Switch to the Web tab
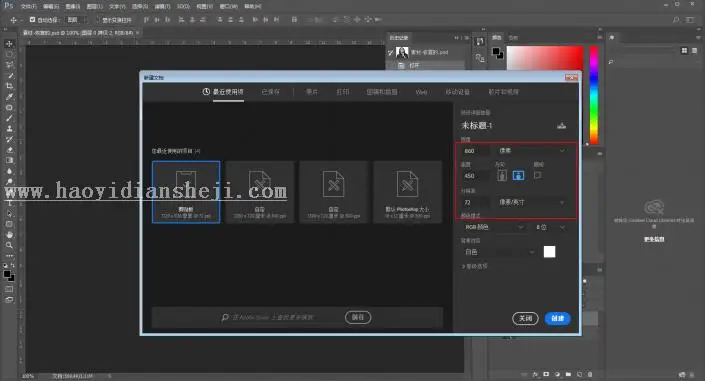 tap(421, 92)
